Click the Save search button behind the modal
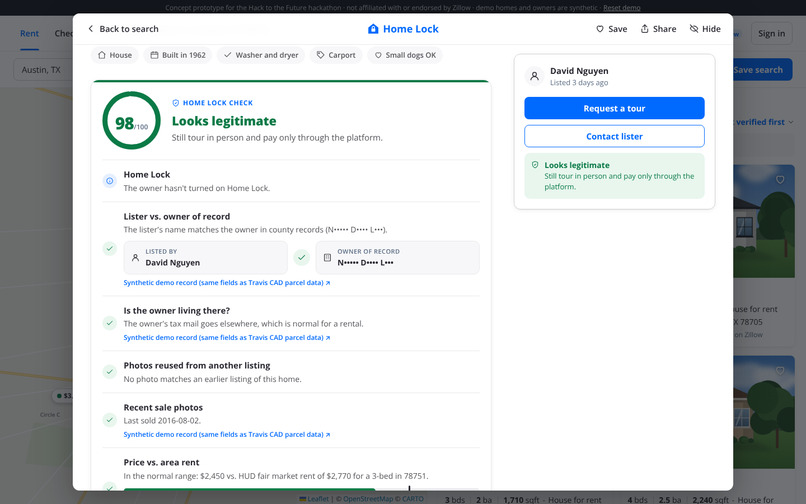The image size is (806, 504). (x=762, y=69)
